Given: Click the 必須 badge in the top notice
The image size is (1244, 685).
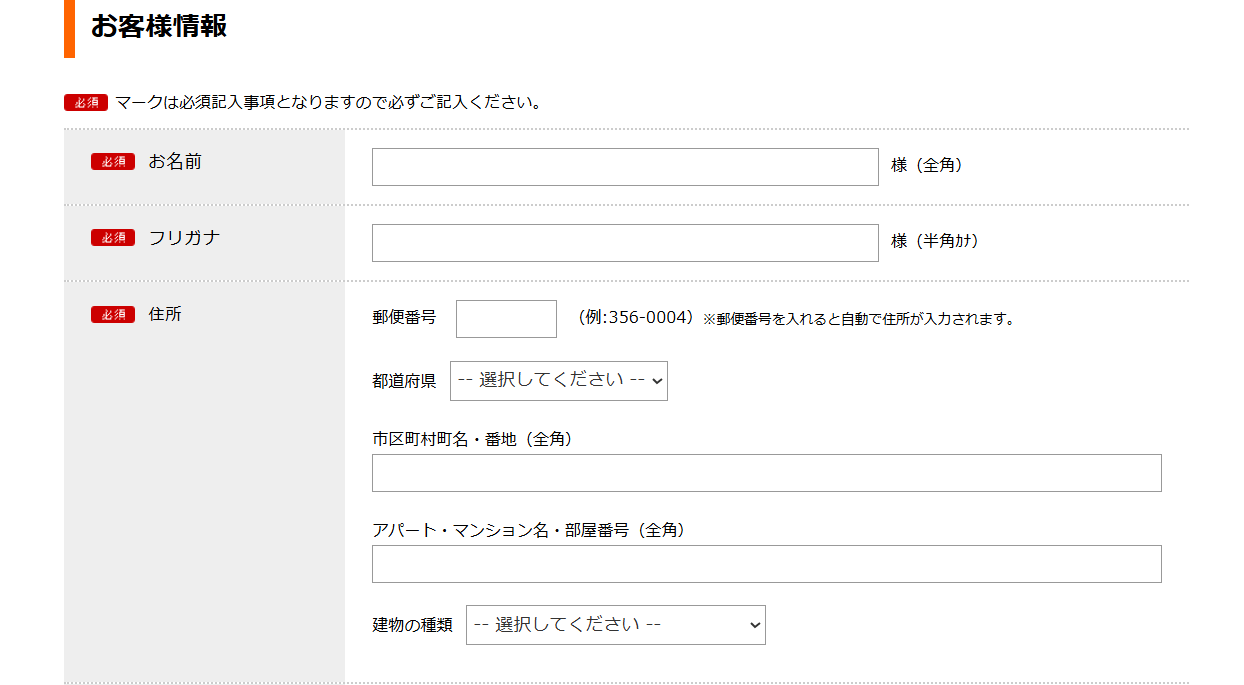Looking at the screenshot, I should tap(86, 103).
